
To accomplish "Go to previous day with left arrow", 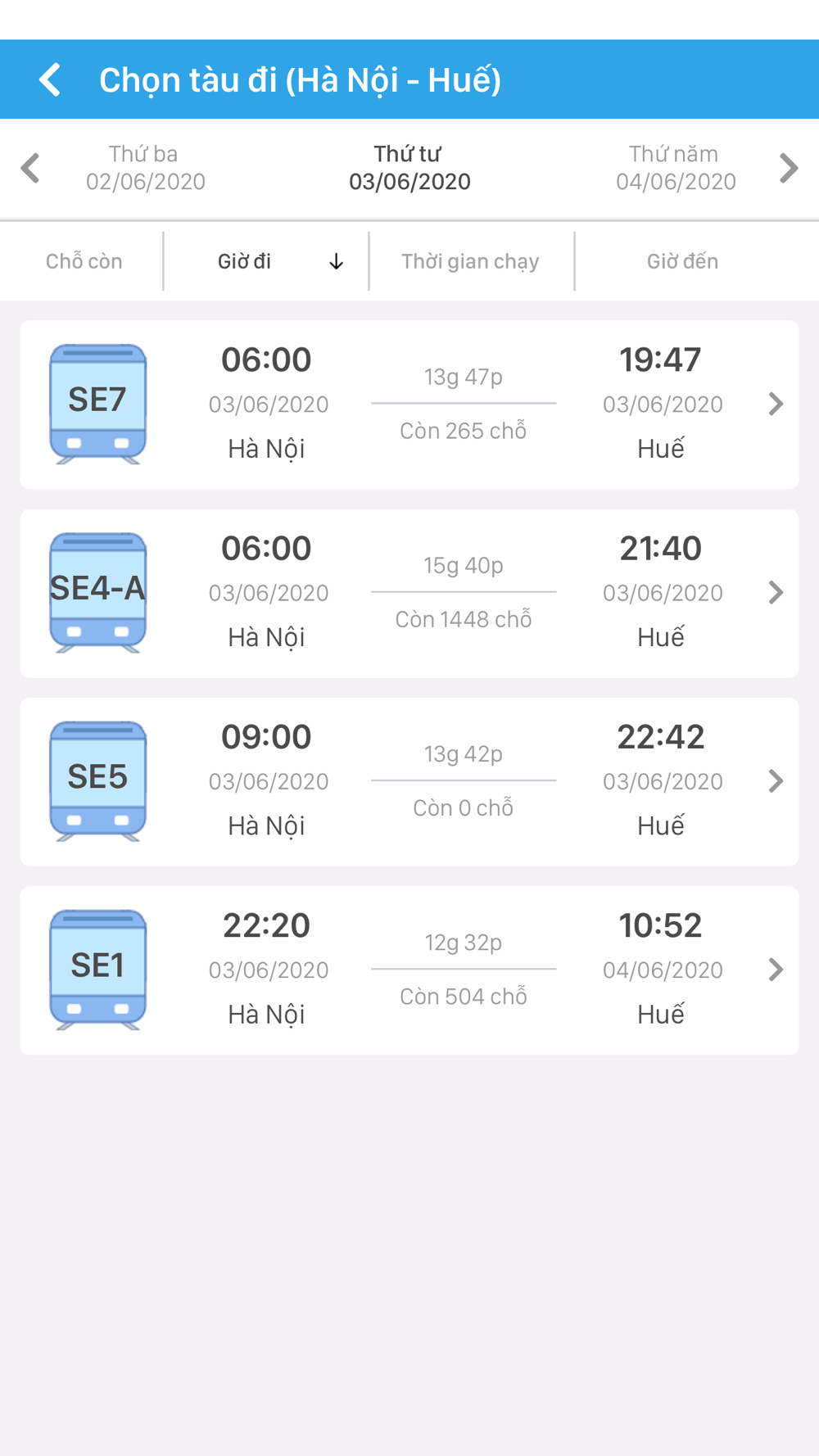I will [30, 168].
